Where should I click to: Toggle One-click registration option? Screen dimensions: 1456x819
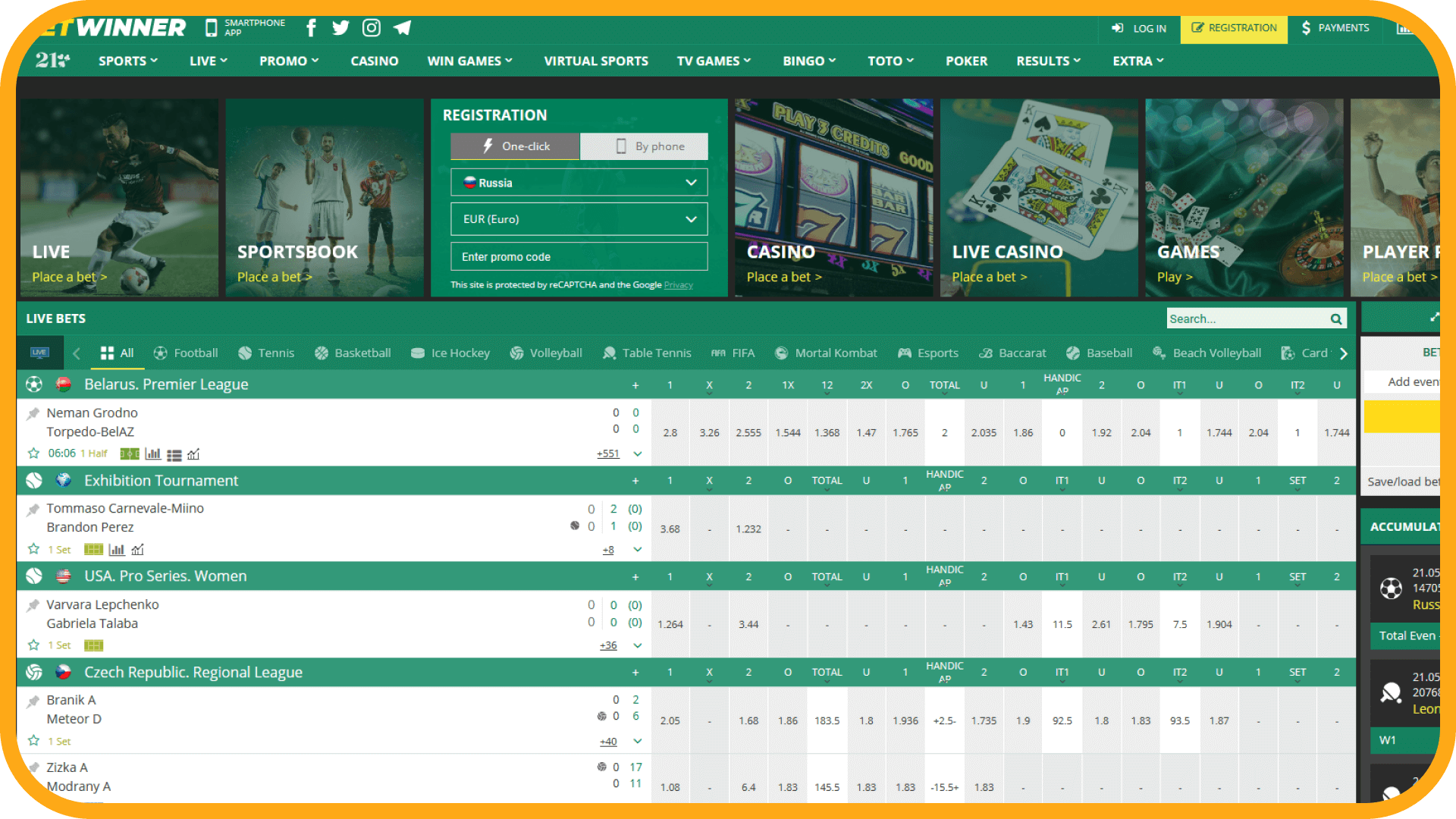pyautogui.click(x=516, y=145)
